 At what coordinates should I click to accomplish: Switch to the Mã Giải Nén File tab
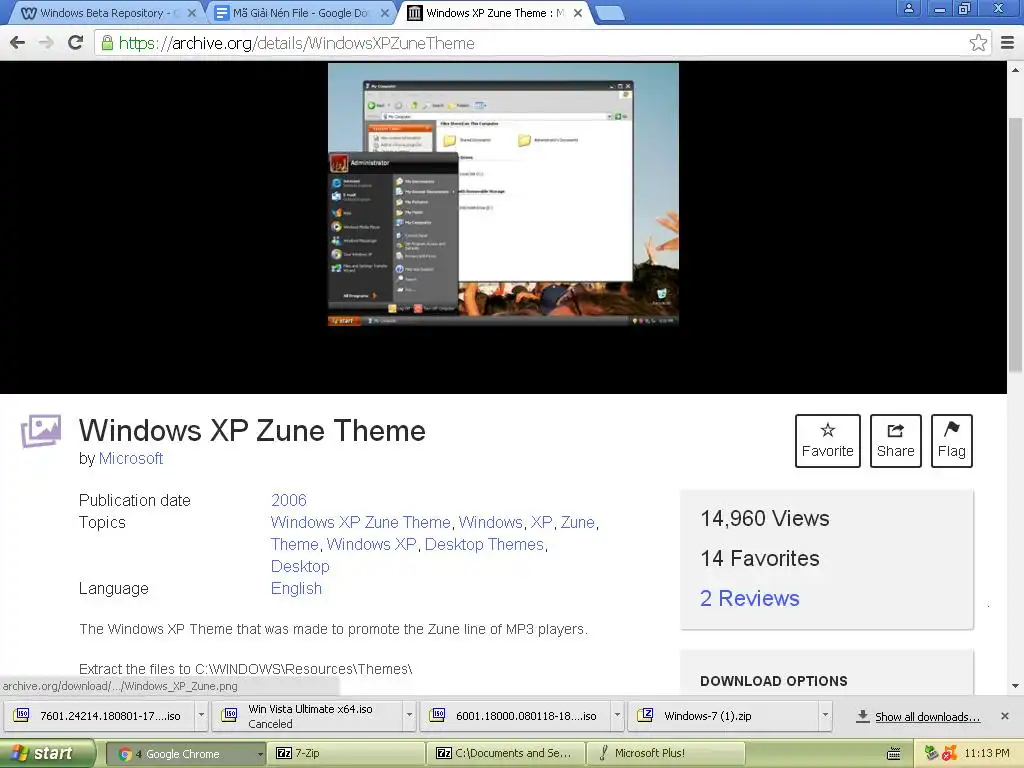pyautogui.click(x=302, y=13)
